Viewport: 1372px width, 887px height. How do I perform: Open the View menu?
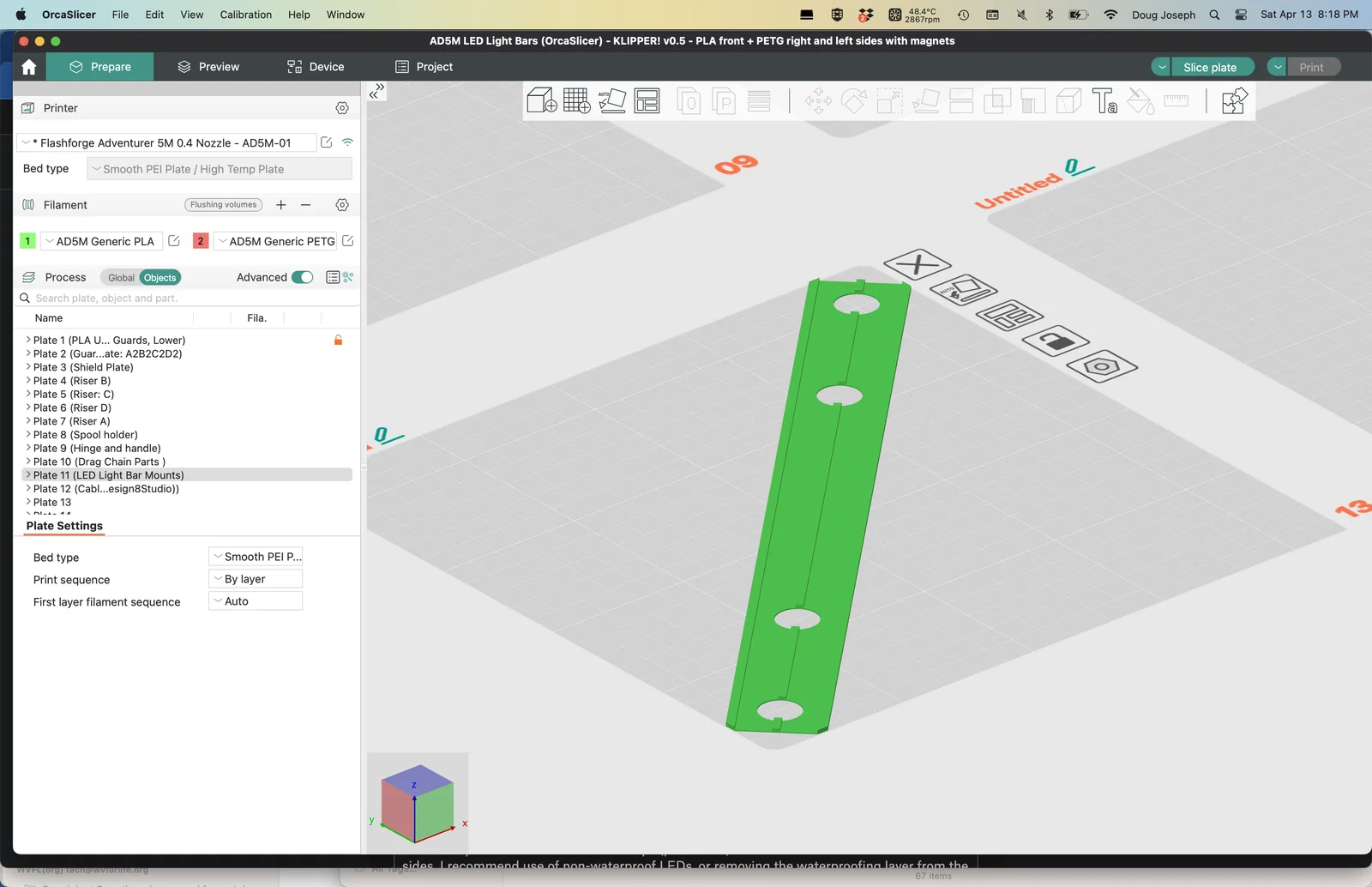(x=192, y=15)
